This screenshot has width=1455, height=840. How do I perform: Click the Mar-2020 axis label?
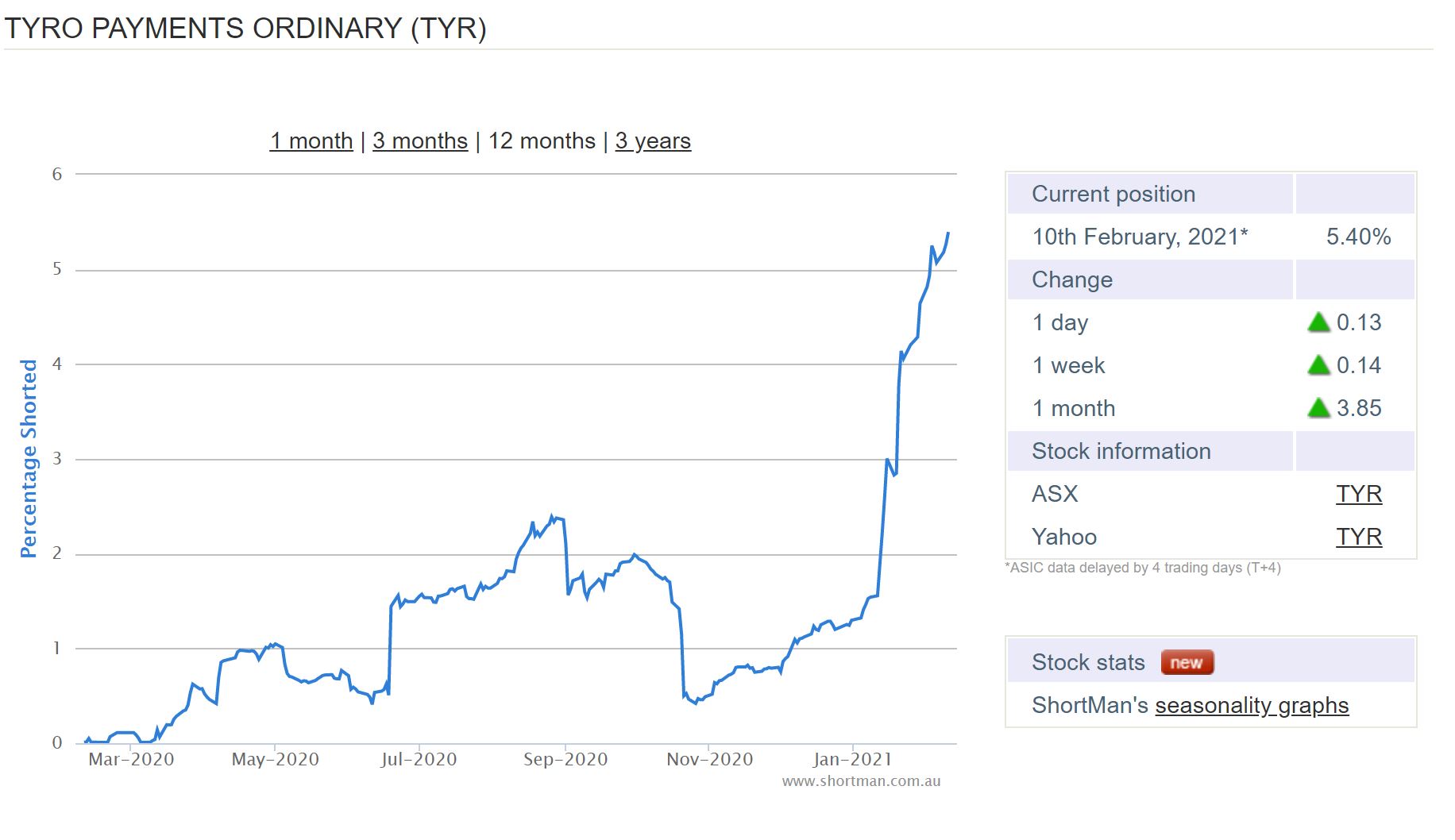pyautogui.click(x=131, y=760)
